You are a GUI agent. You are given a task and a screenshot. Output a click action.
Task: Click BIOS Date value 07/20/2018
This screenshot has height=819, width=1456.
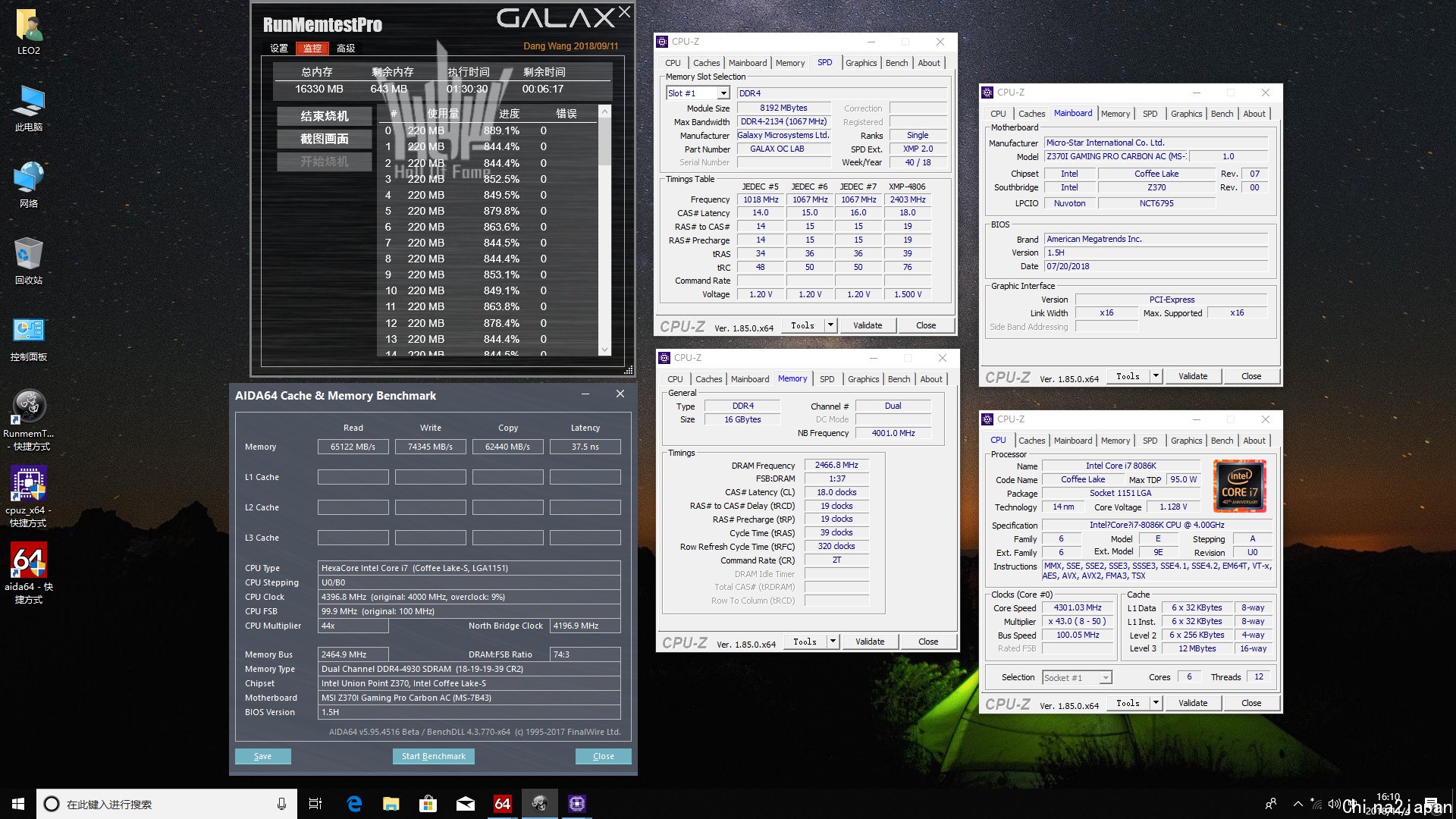pos(1156,267)
